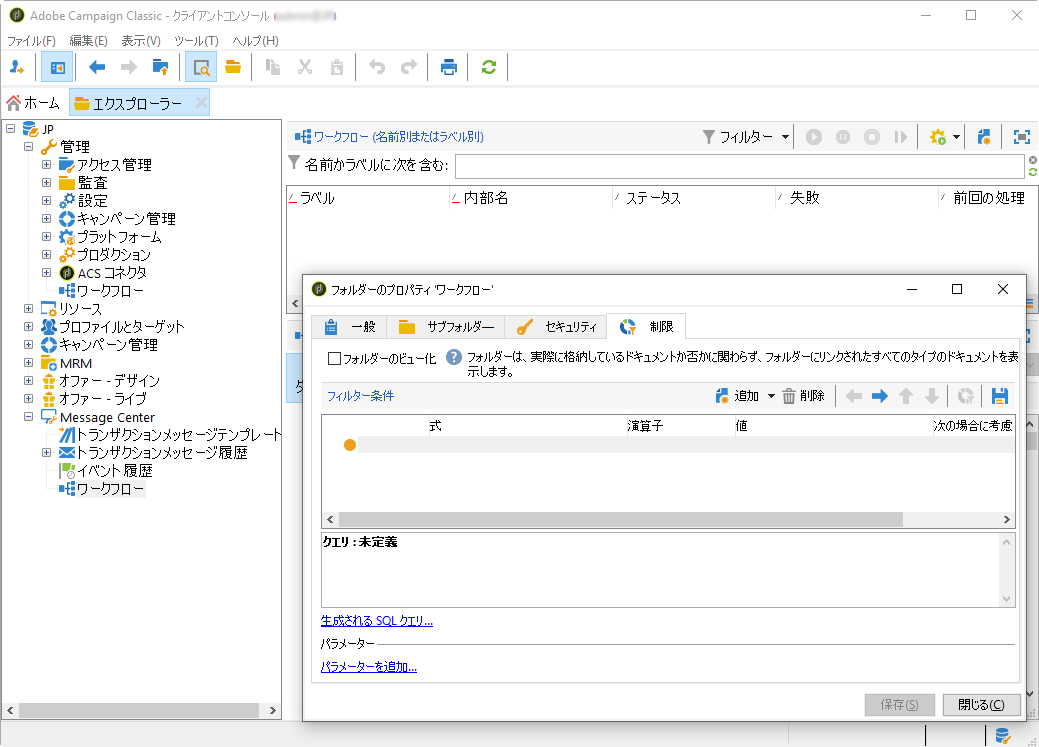Click the database icon in status bar

point(1003,736)
